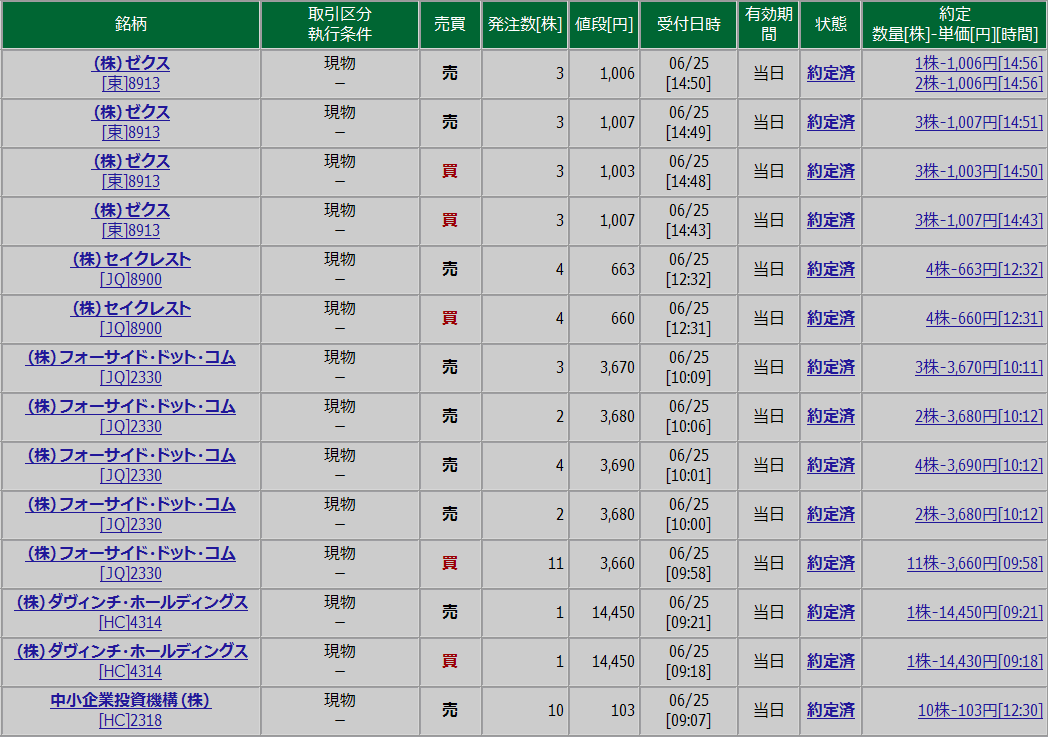Open the [JQ]2330 code in the 11-share buy row
Image resolution: width=1048 pixels, height=737 pixels.
click(131, 574)
